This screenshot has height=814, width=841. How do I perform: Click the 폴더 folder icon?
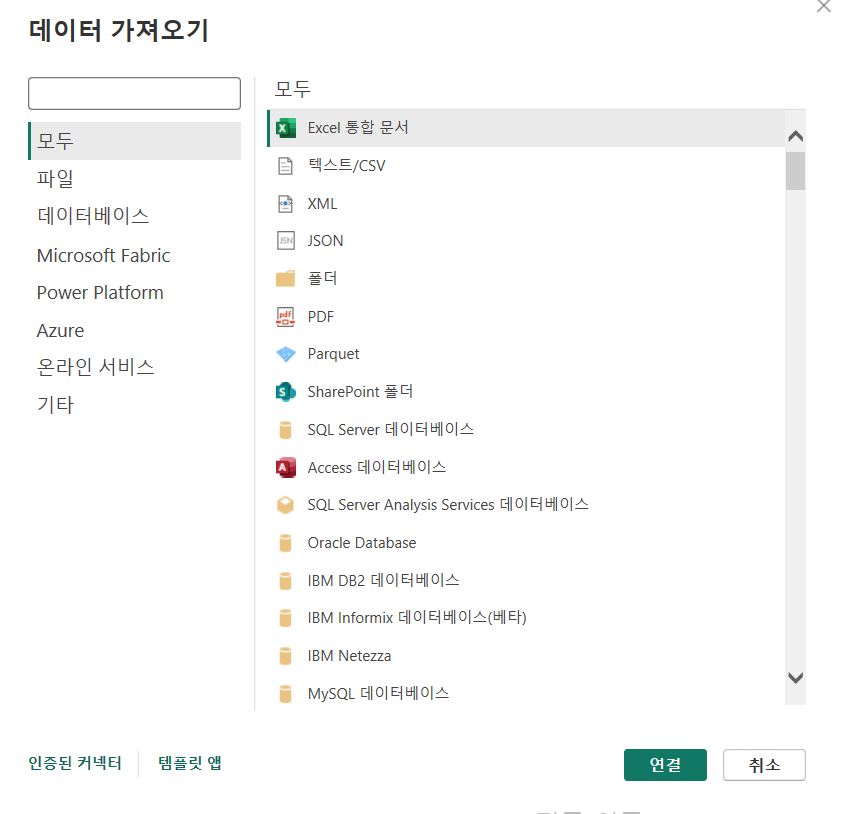(285, 279)
